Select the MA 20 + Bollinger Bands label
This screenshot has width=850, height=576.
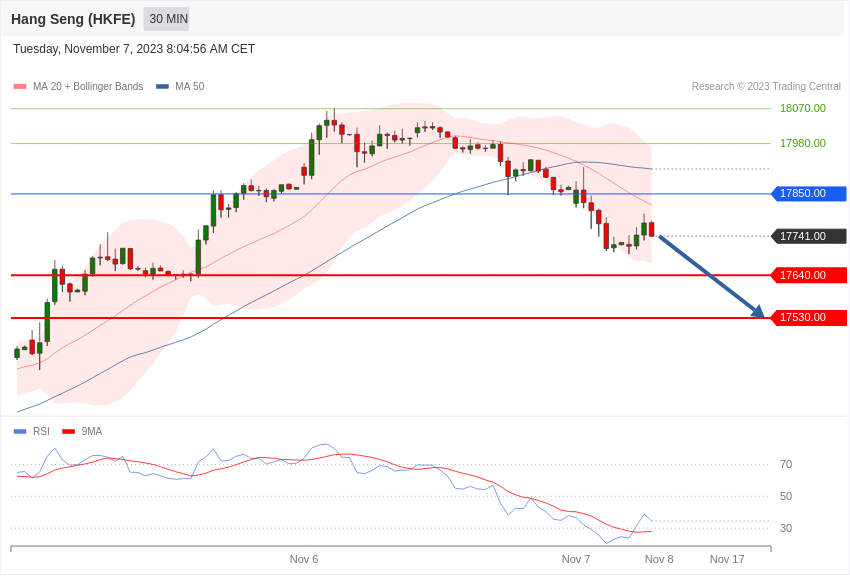(x=88, y=87)
